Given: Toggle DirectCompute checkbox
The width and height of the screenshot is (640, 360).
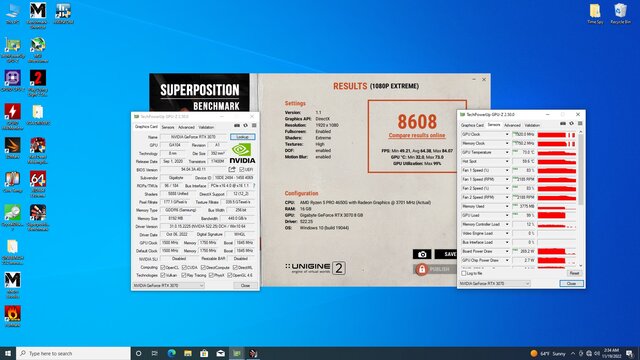Looking at the screenshot, I should 203,267.
